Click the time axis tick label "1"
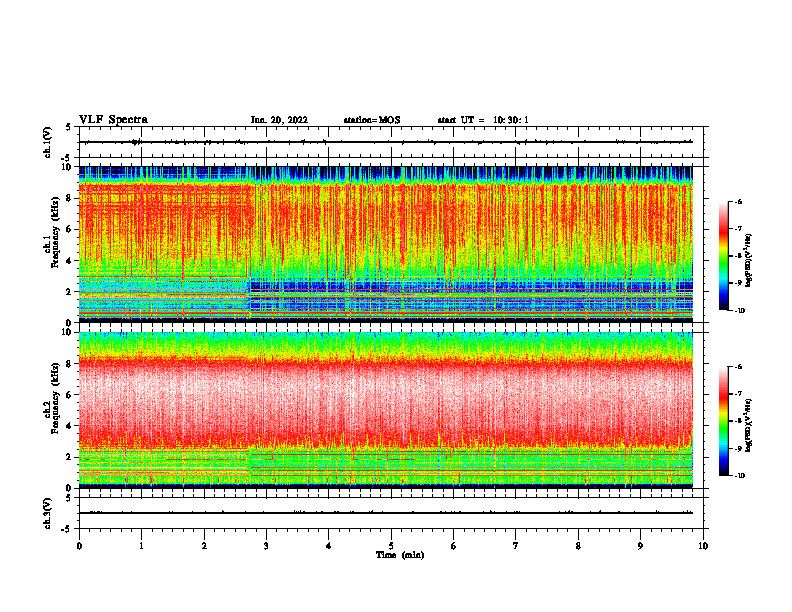Screen dimensions: 792x612 coord(141,545)
